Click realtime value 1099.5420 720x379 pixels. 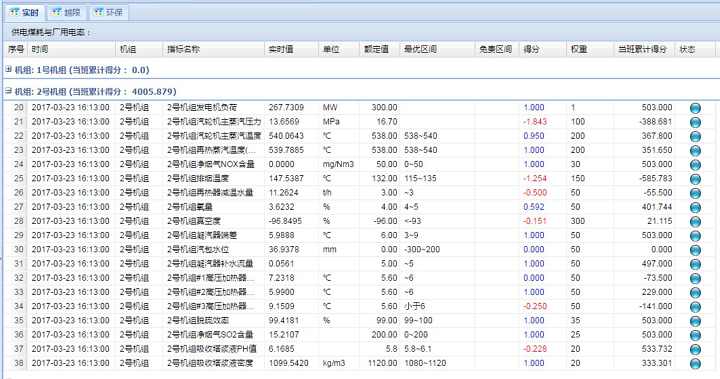287,363
